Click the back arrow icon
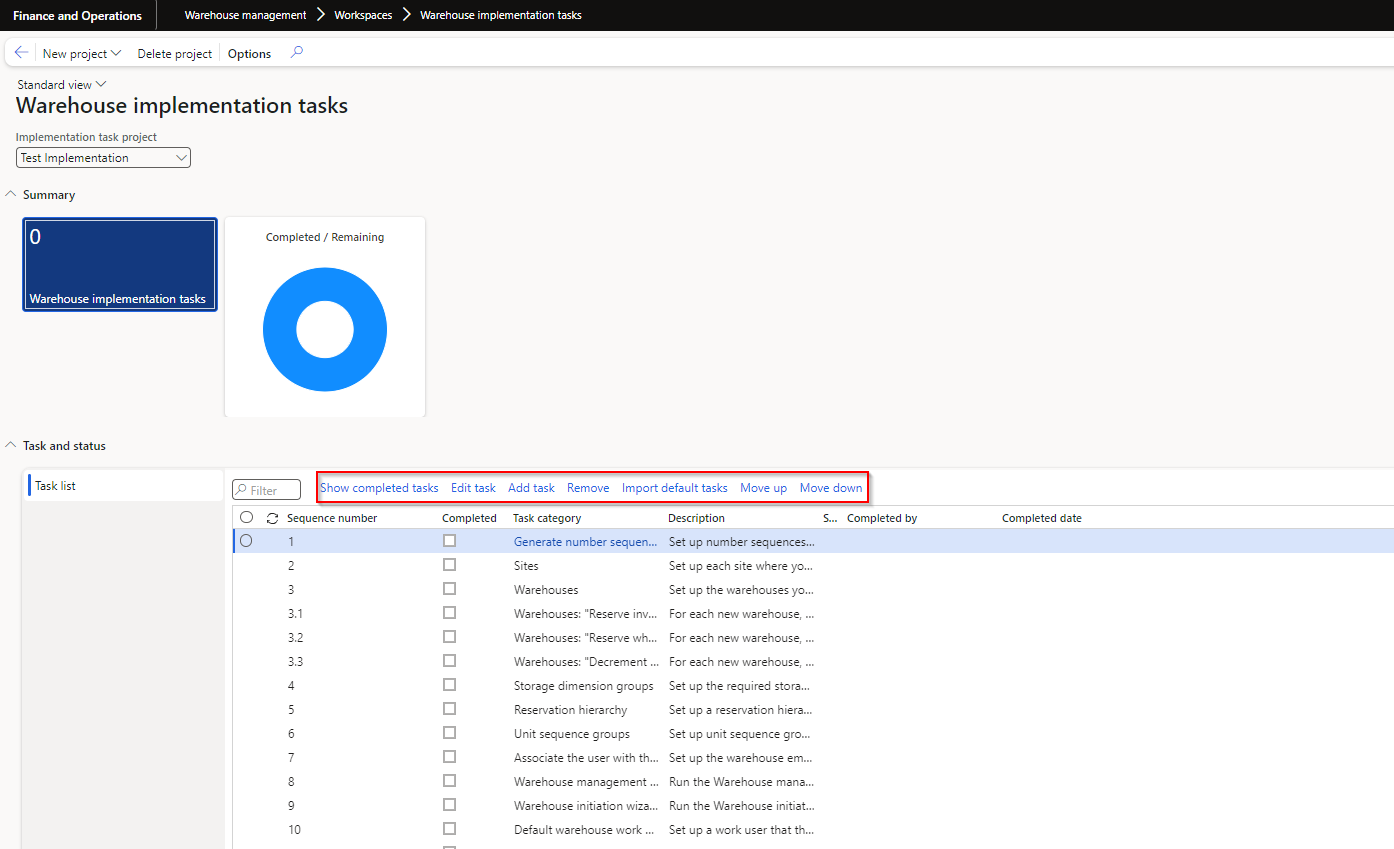 click(x=21, y=53)
